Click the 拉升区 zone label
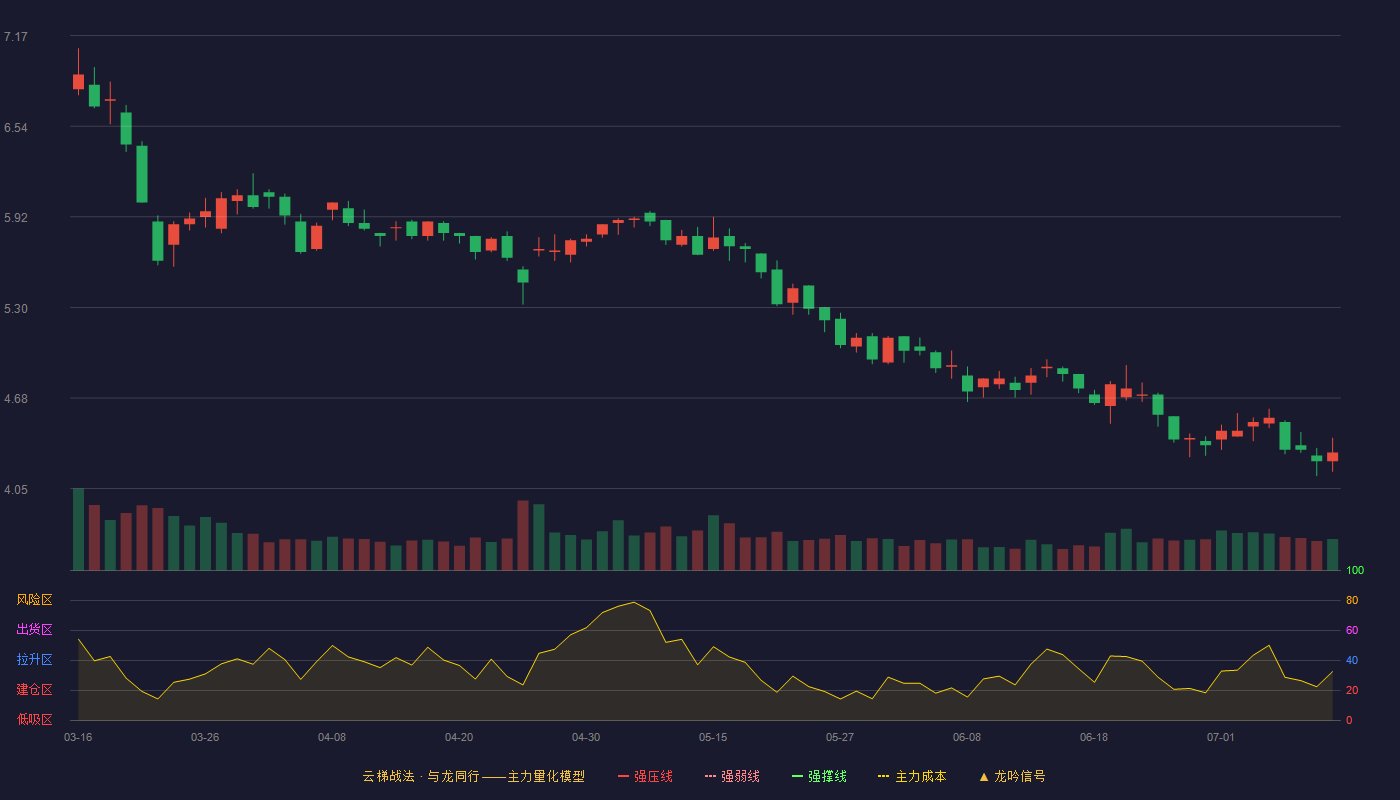 point(34,660)
